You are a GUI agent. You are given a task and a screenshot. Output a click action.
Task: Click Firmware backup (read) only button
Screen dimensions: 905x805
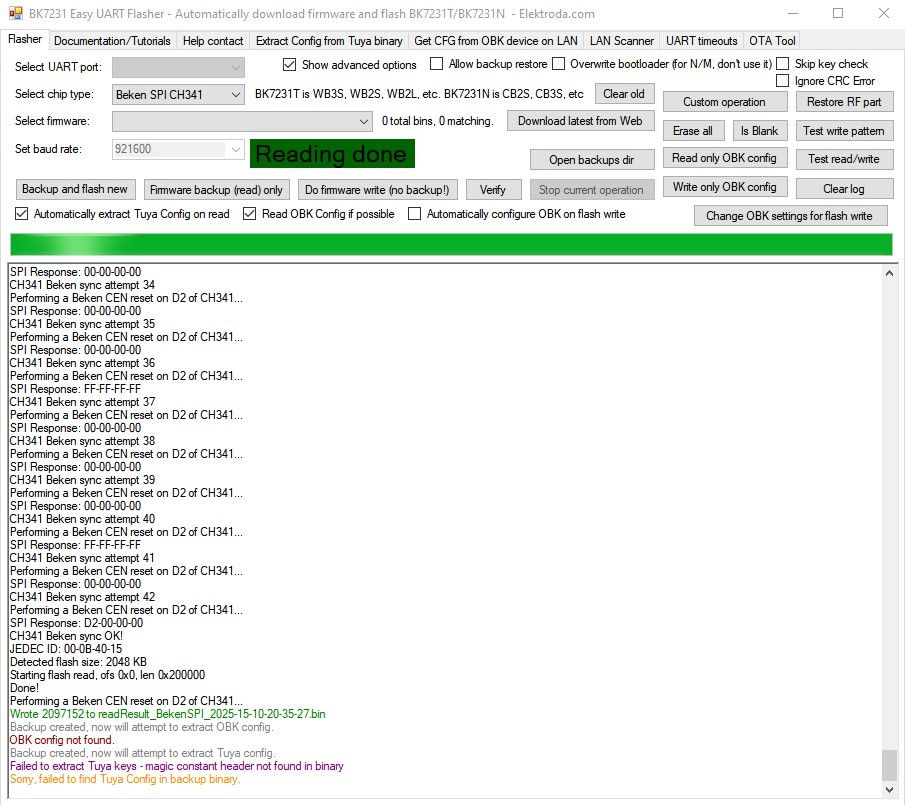point(216,189)
